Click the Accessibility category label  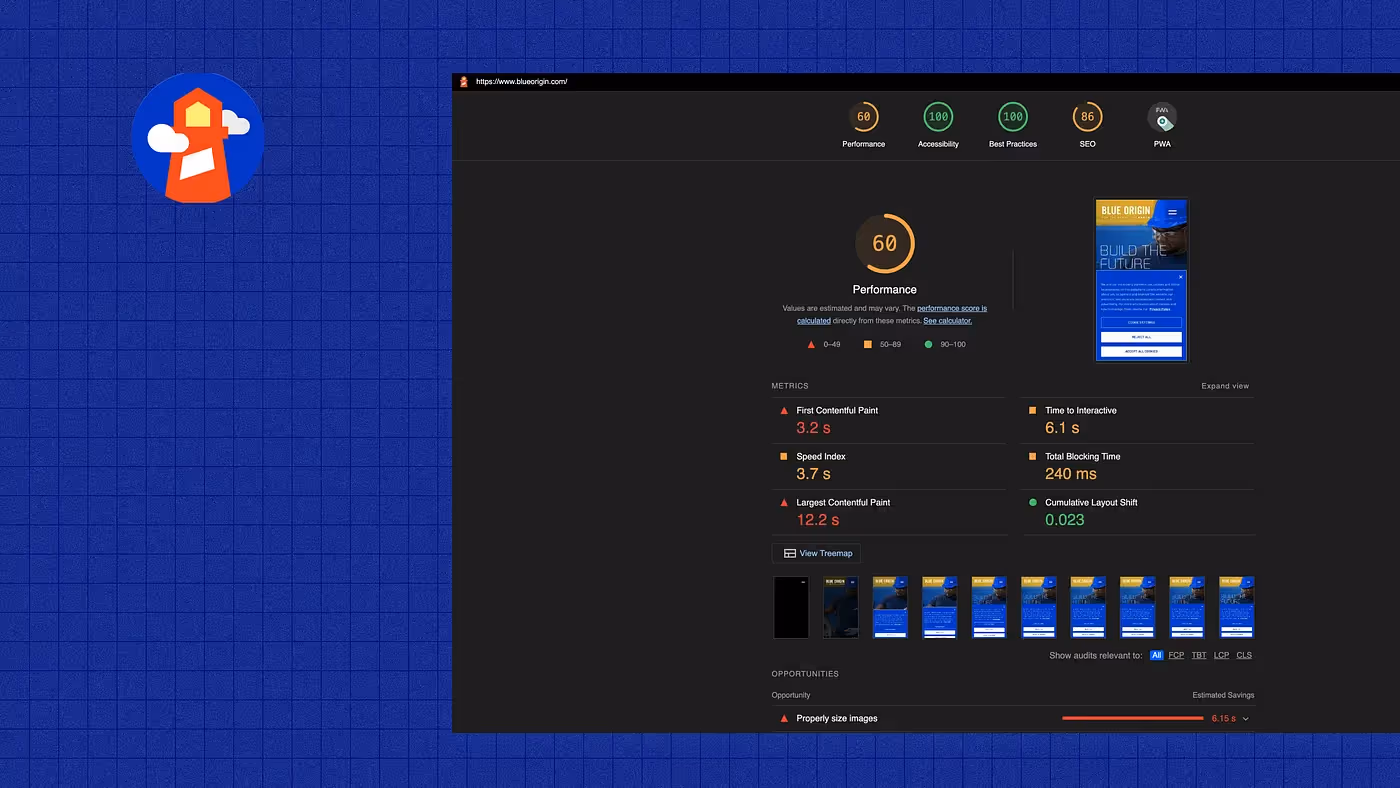point(938,144)
